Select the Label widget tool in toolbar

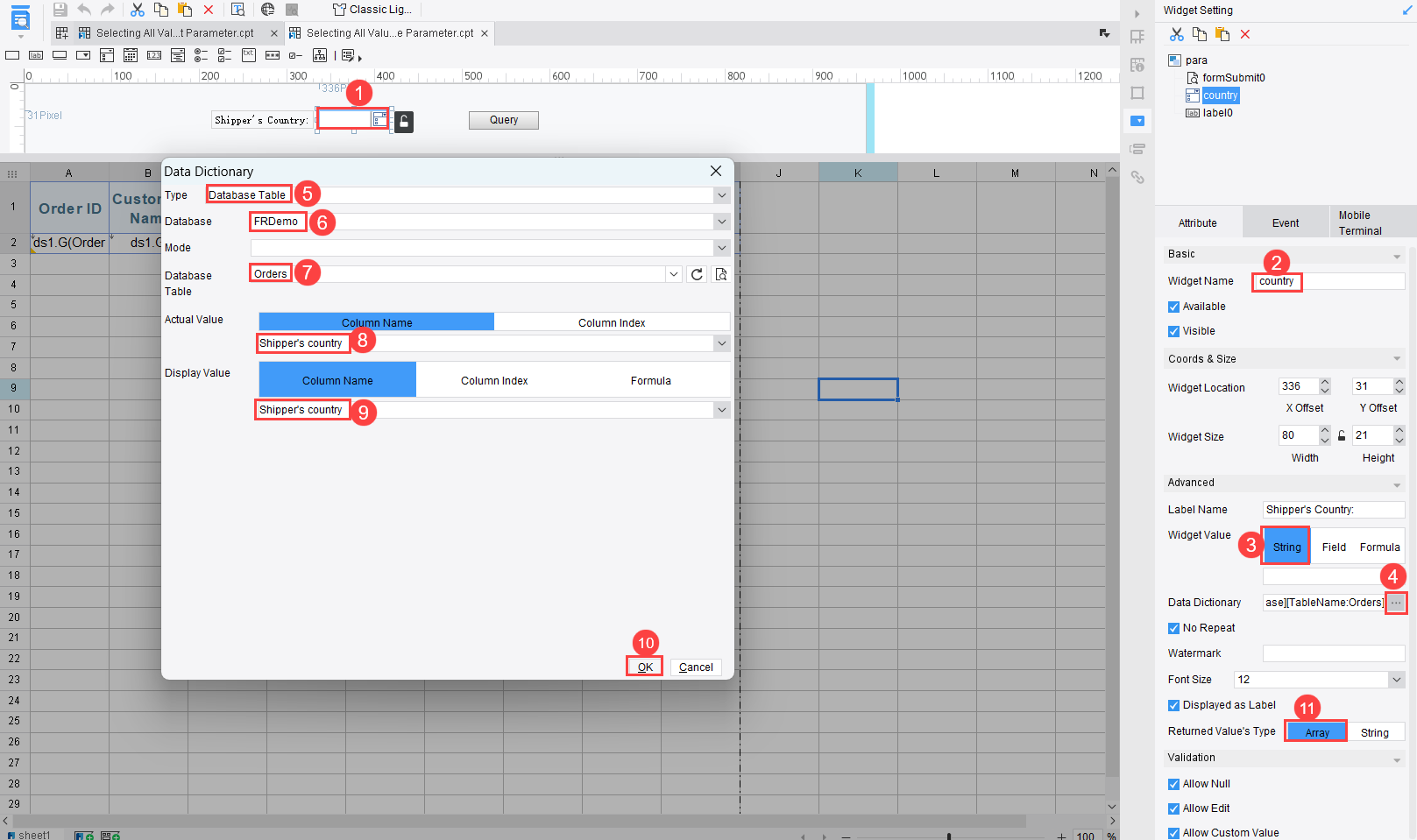coord(35,55)
